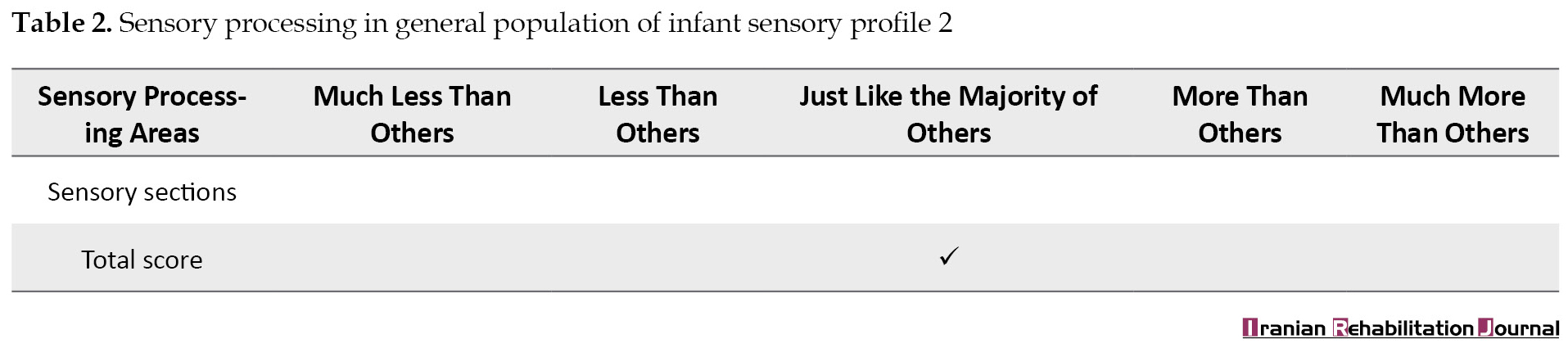The width and height of the screenshot is (1568, 357).
Task: Click the word 'Journal' in the footer logo
Action: 1519,328
